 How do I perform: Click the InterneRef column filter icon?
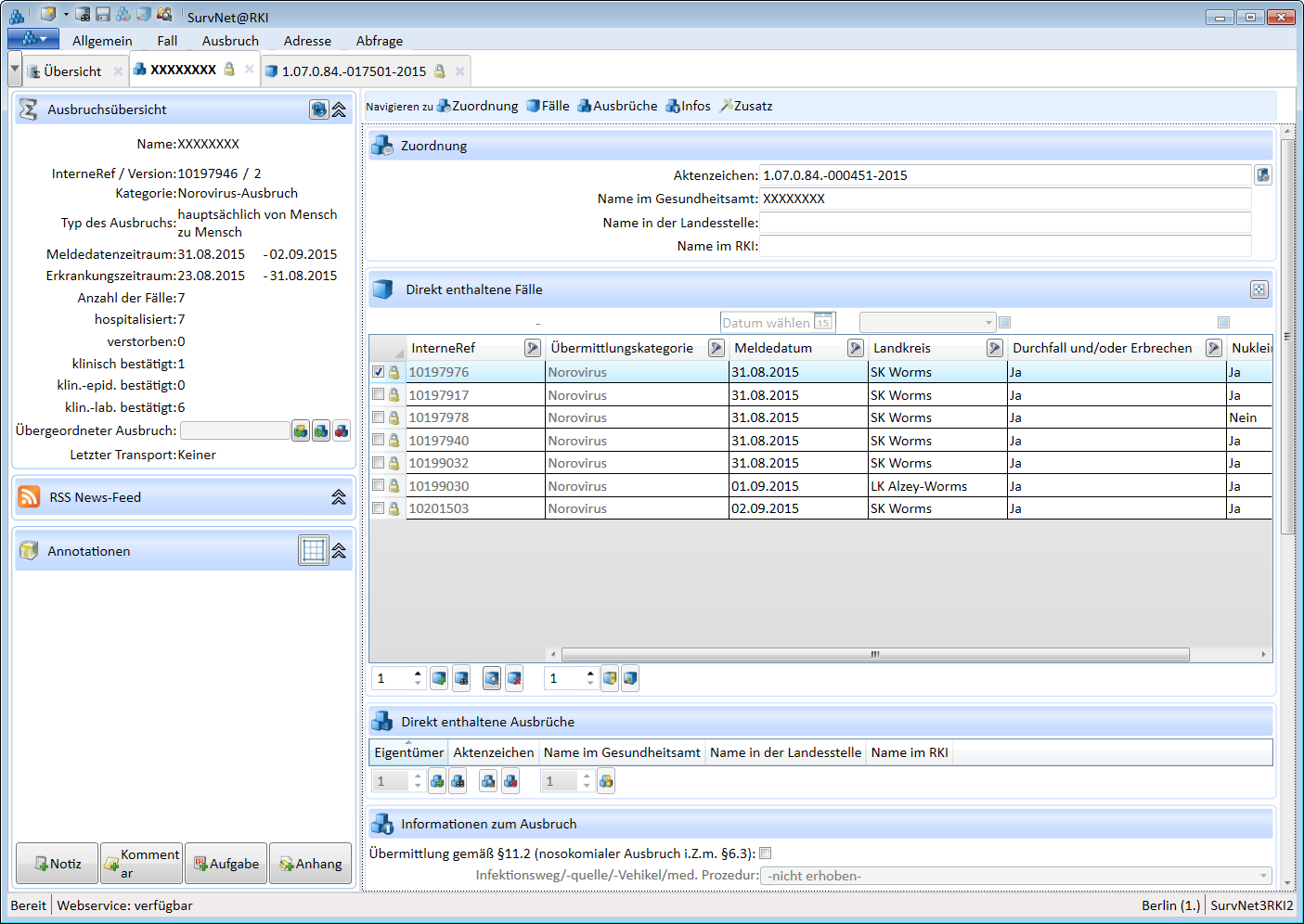532,348
